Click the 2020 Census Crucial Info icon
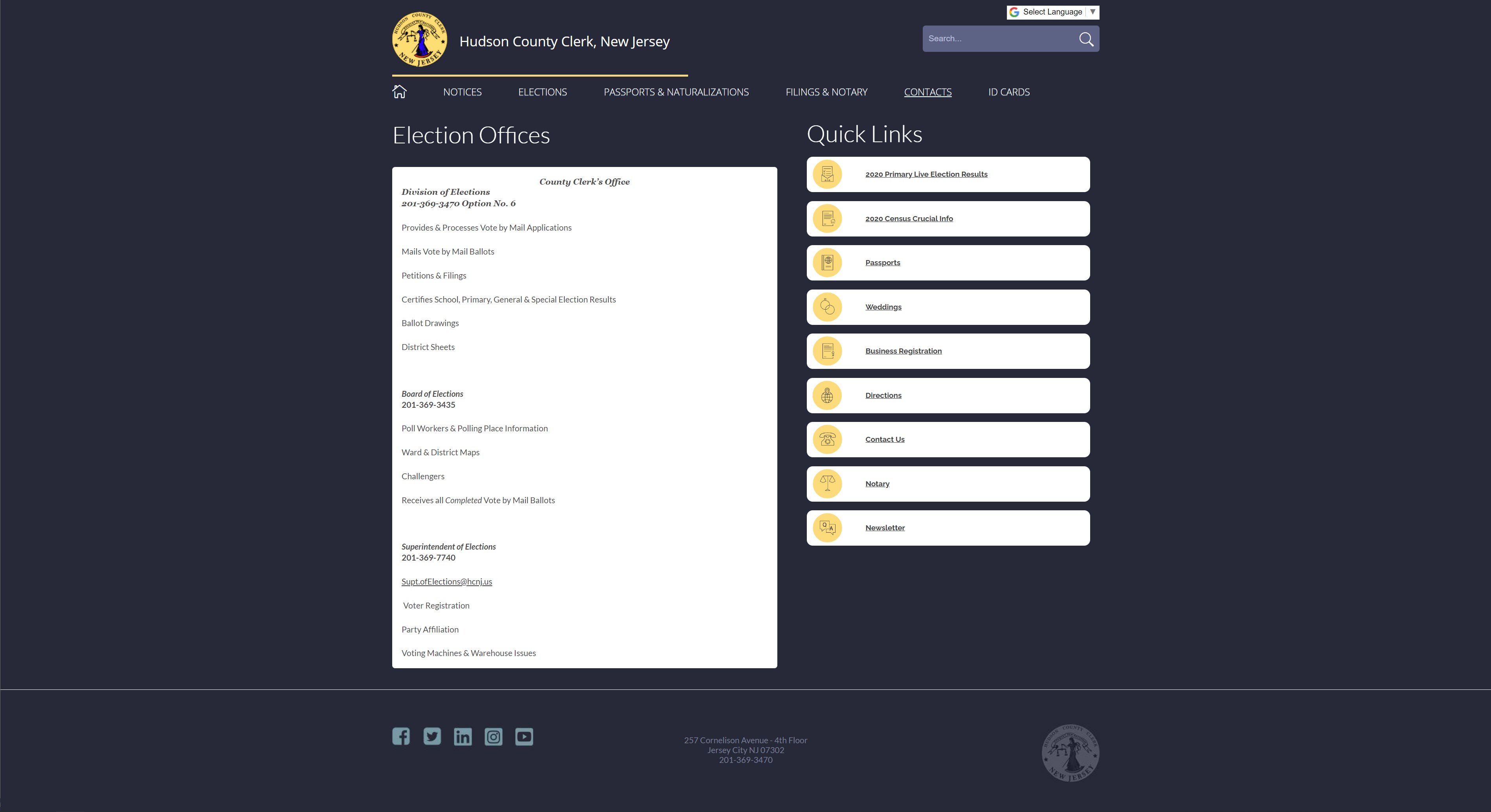 (x=827, y=219)
